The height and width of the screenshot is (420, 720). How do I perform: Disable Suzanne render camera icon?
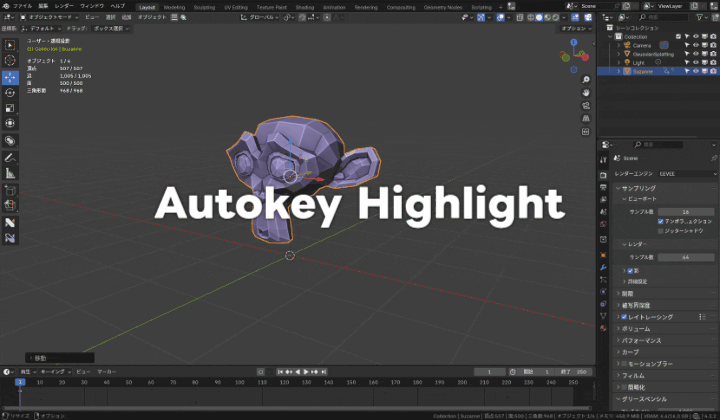[x=713, y=71]
